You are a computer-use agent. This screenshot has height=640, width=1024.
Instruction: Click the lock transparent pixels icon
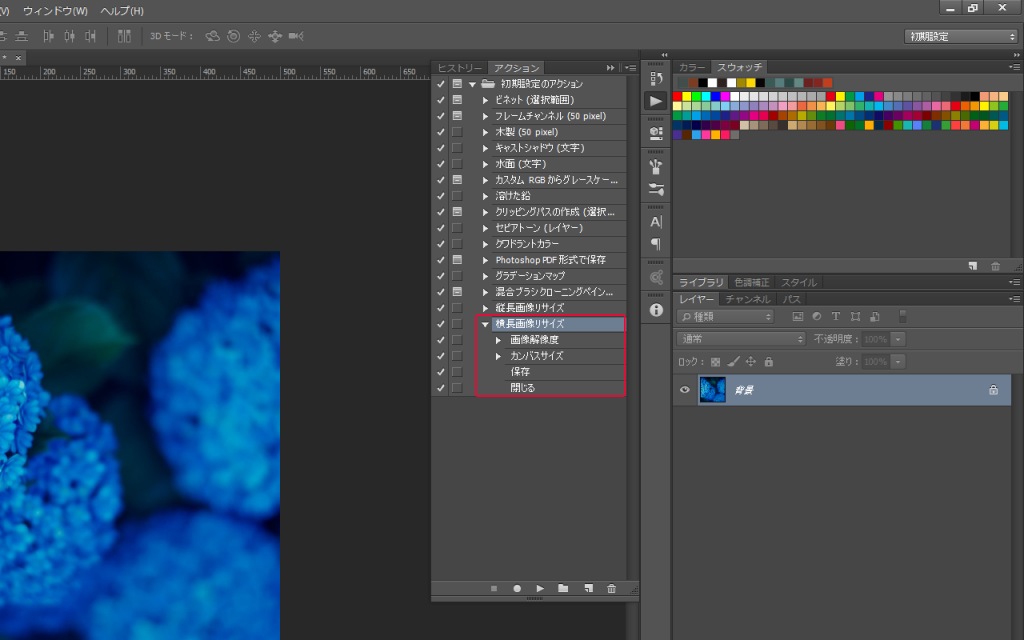click(x=716, y=362)
